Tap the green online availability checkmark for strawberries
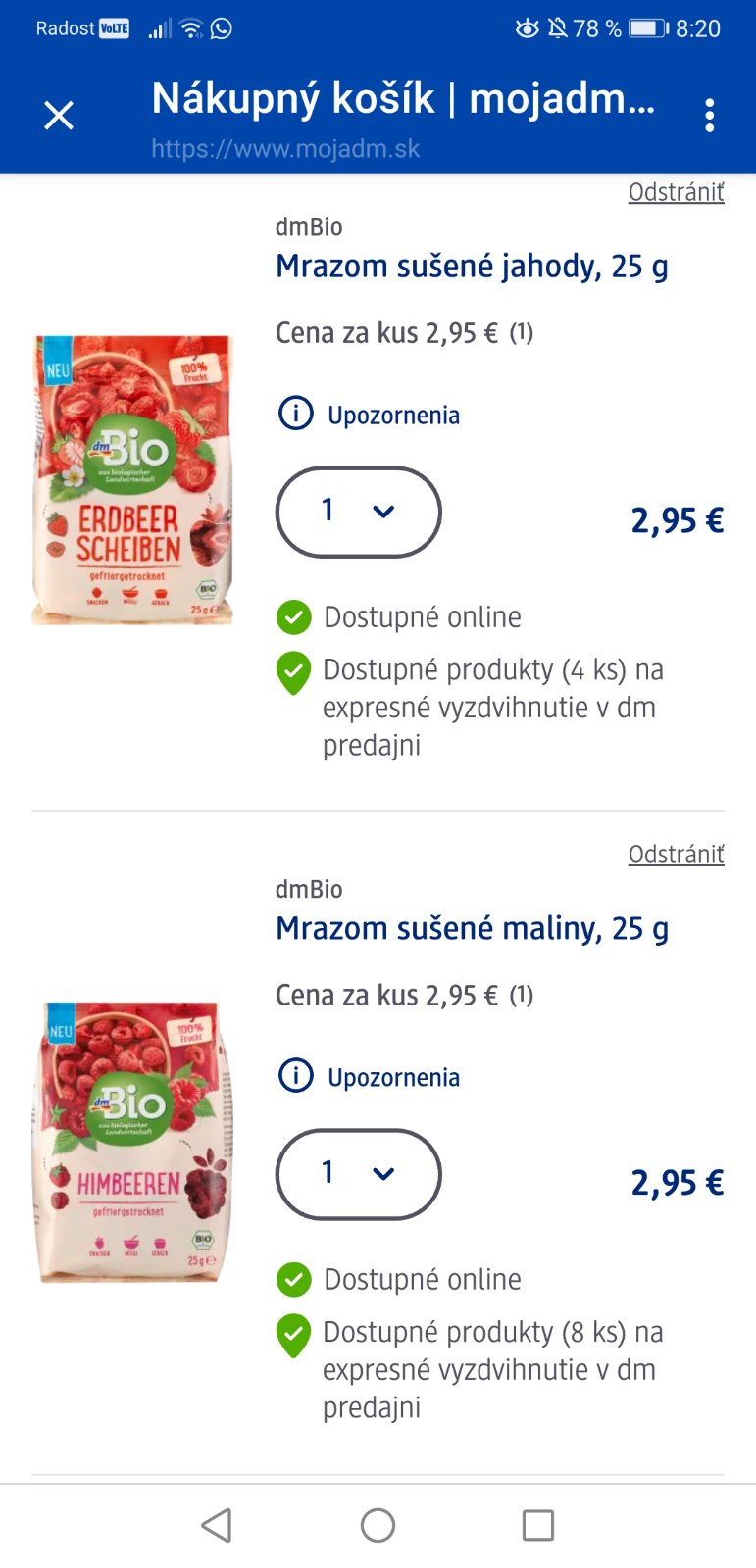 [x=293, y=617]
